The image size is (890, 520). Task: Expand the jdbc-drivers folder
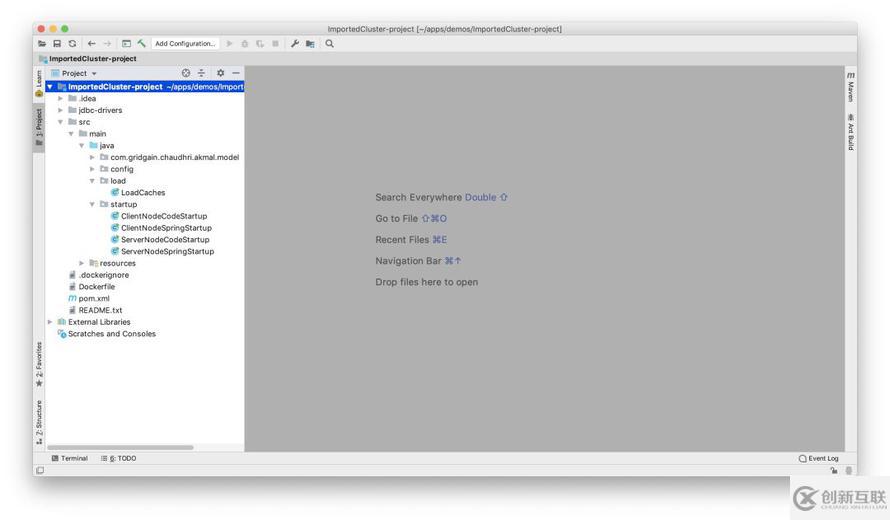pos(60,110)
